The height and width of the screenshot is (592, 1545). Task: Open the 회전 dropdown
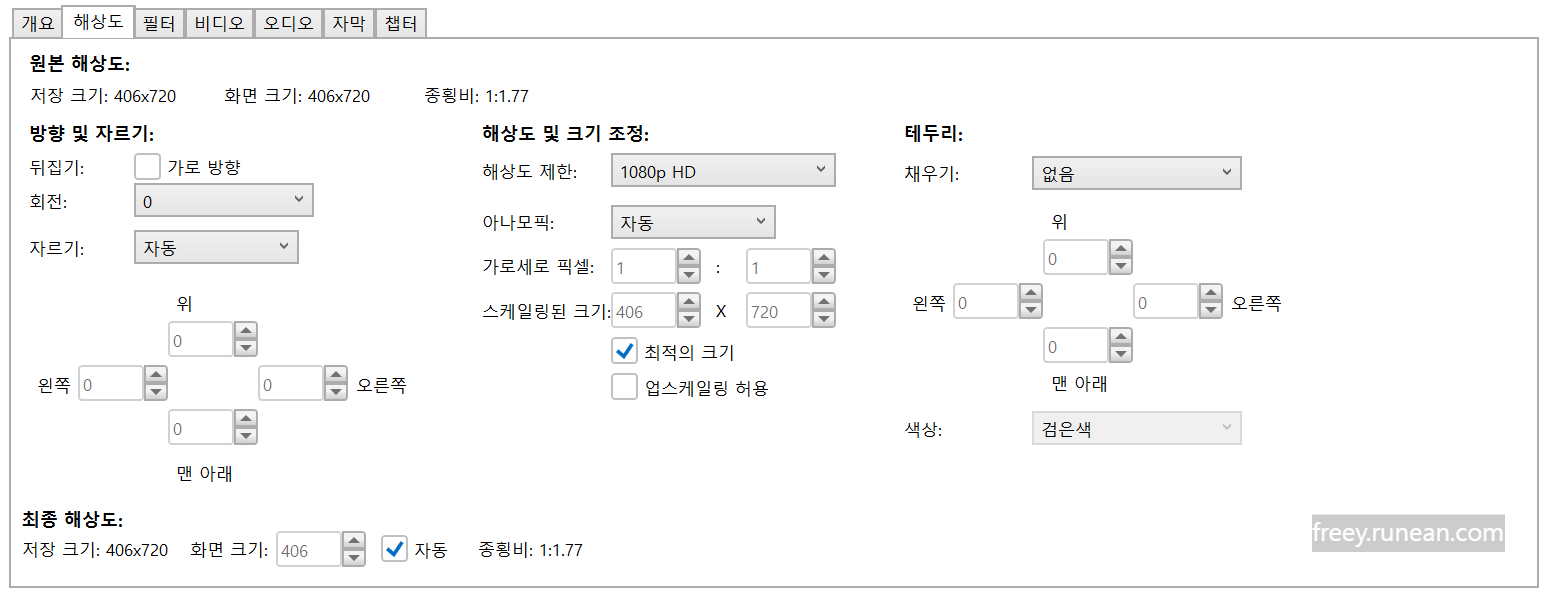tap(223, 200)
